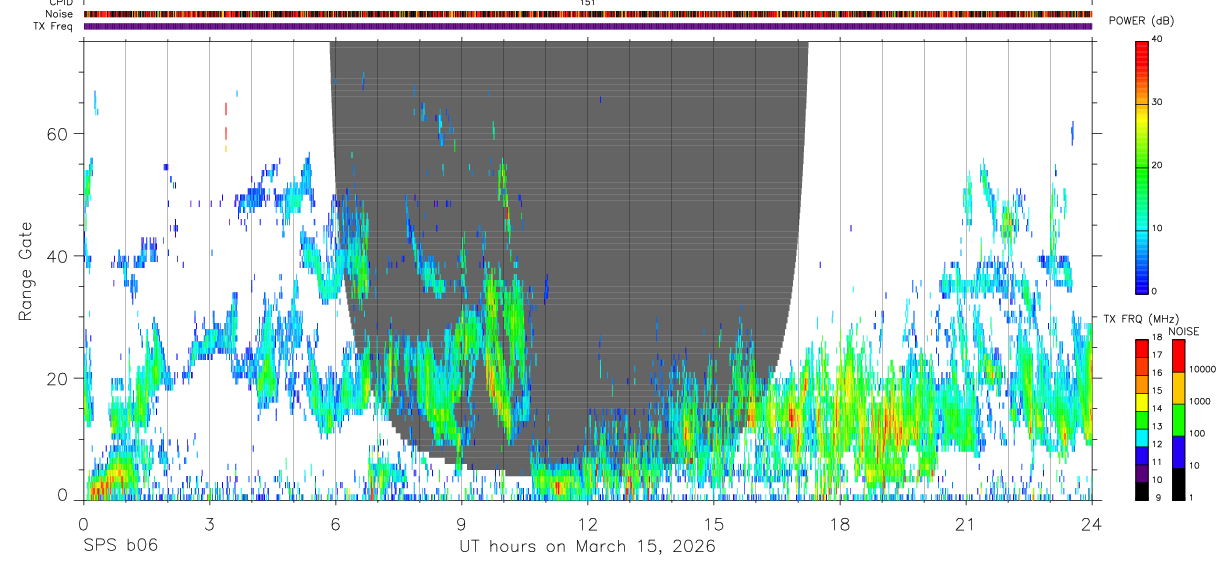
Task: Click the 20 label on POWER scale
Action: pos(1156,166)
